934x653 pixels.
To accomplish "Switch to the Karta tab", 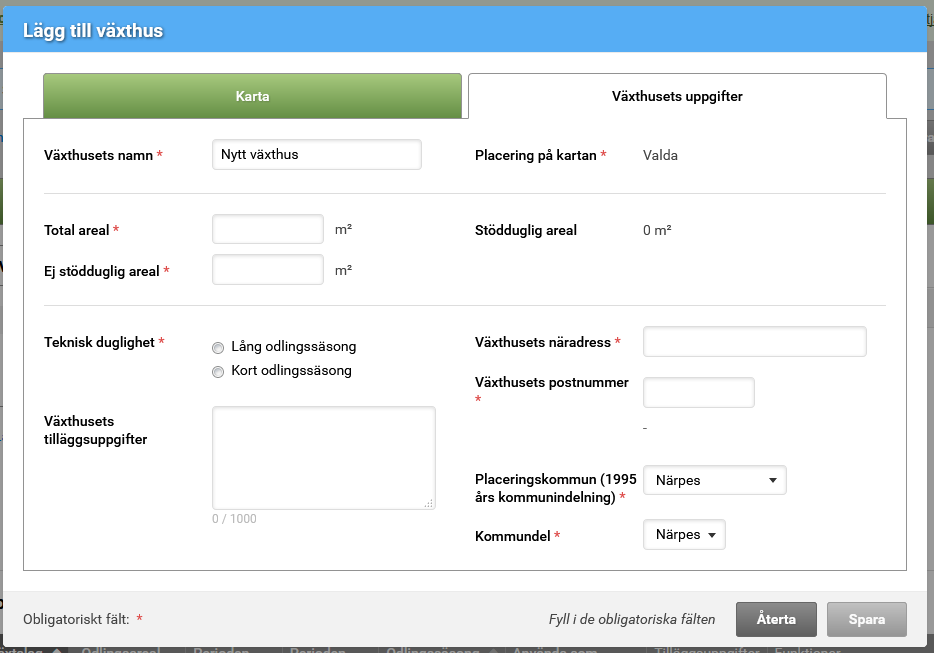I will tap(252, 97).
